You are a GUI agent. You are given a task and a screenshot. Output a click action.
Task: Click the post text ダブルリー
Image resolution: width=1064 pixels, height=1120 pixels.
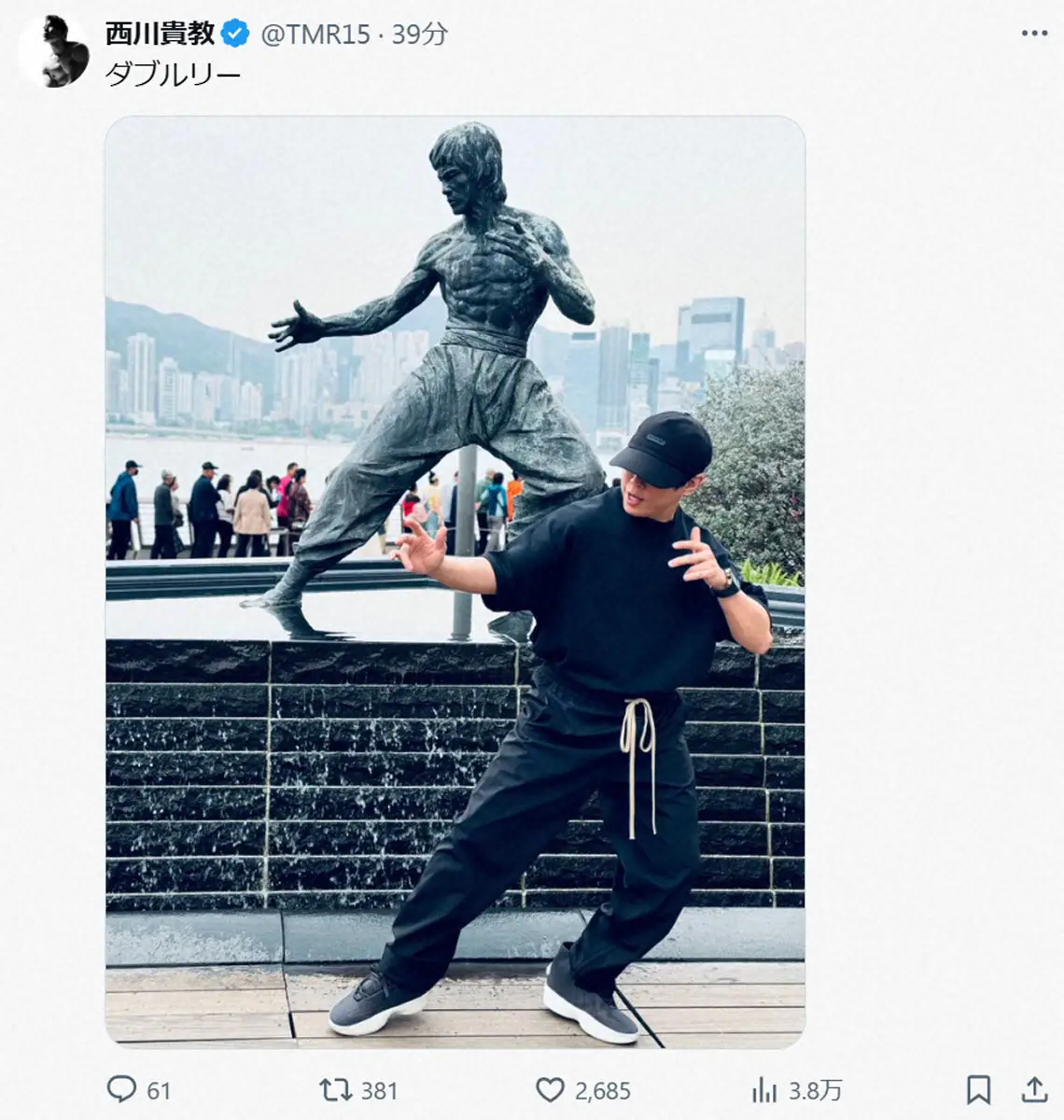[174, 75]
